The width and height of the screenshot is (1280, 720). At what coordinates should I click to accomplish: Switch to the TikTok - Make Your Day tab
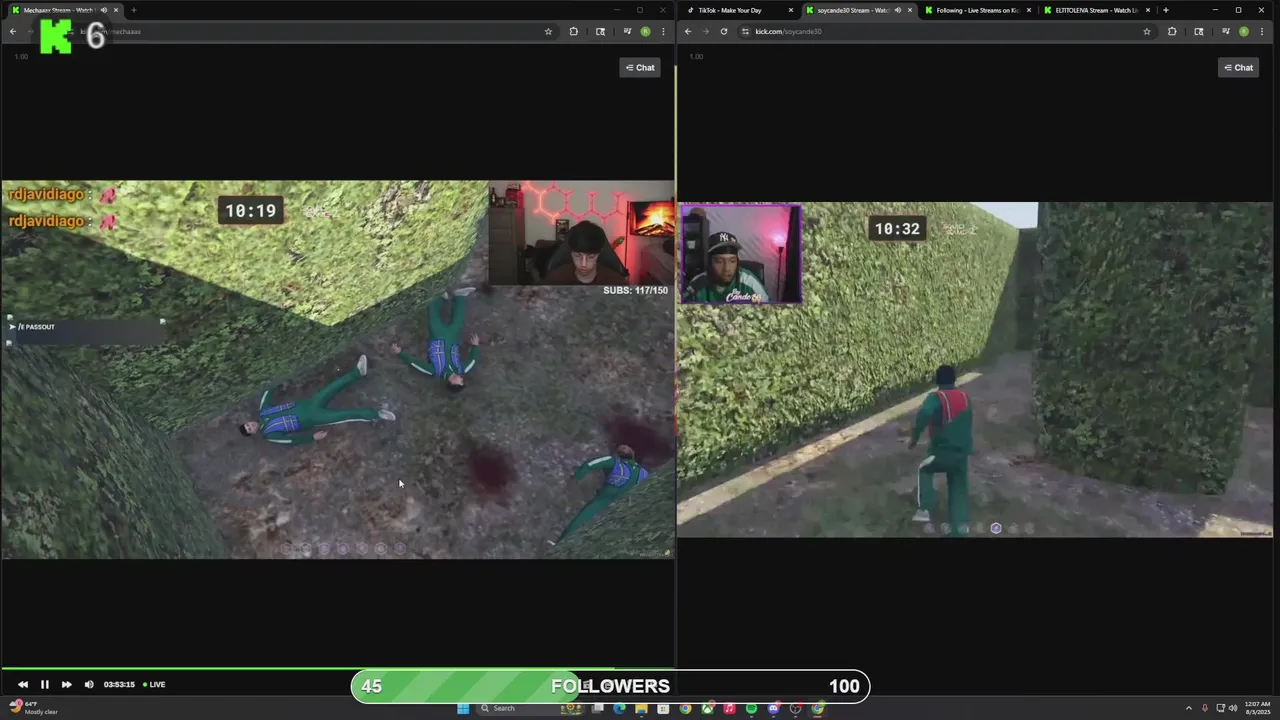[740, 10]
